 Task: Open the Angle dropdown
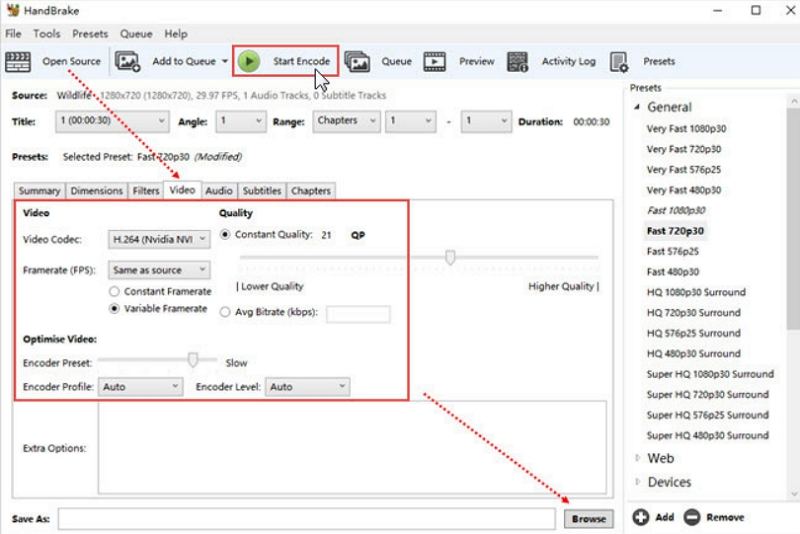tap(241, 121)
